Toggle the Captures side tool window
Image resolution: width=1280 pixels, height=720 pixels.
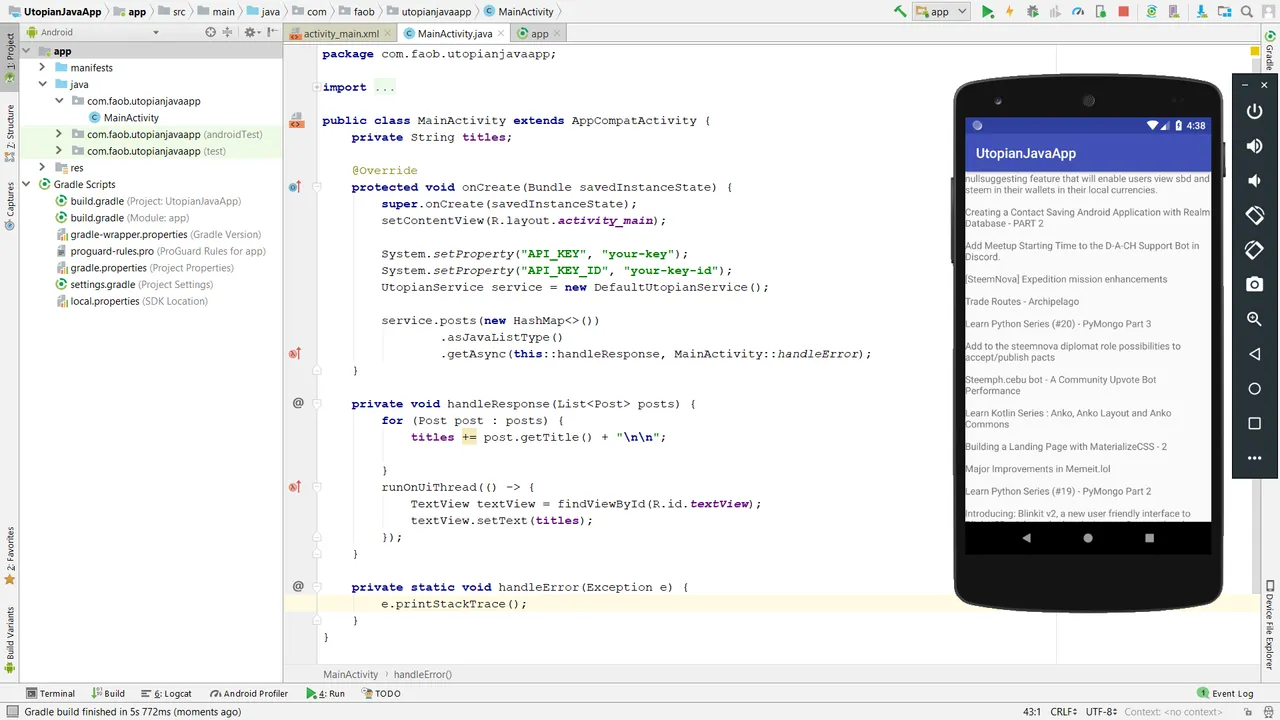(x=10, y=208)
